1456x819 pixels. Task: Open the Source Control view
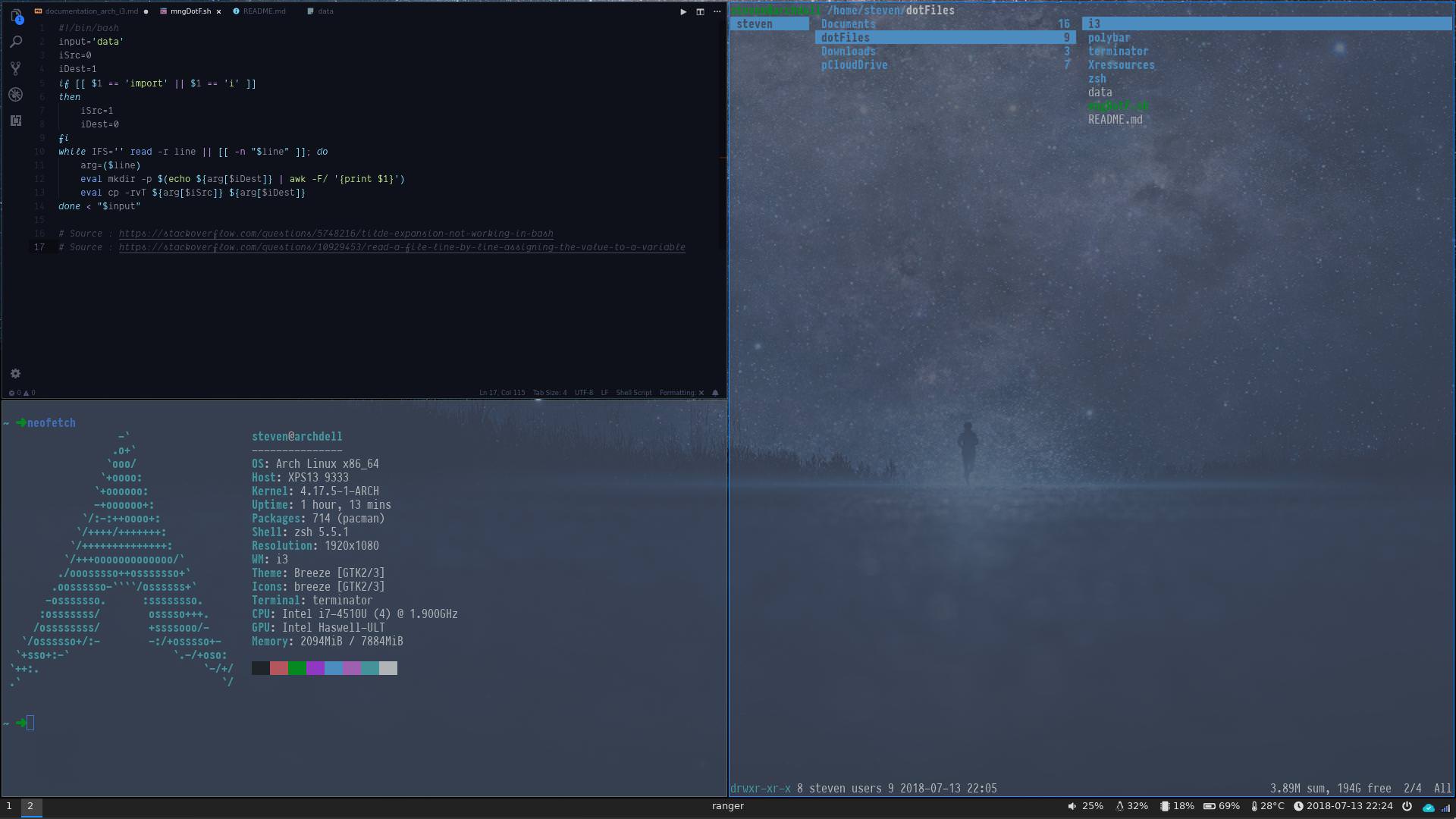pyautogui.click(x=16, y=68)
